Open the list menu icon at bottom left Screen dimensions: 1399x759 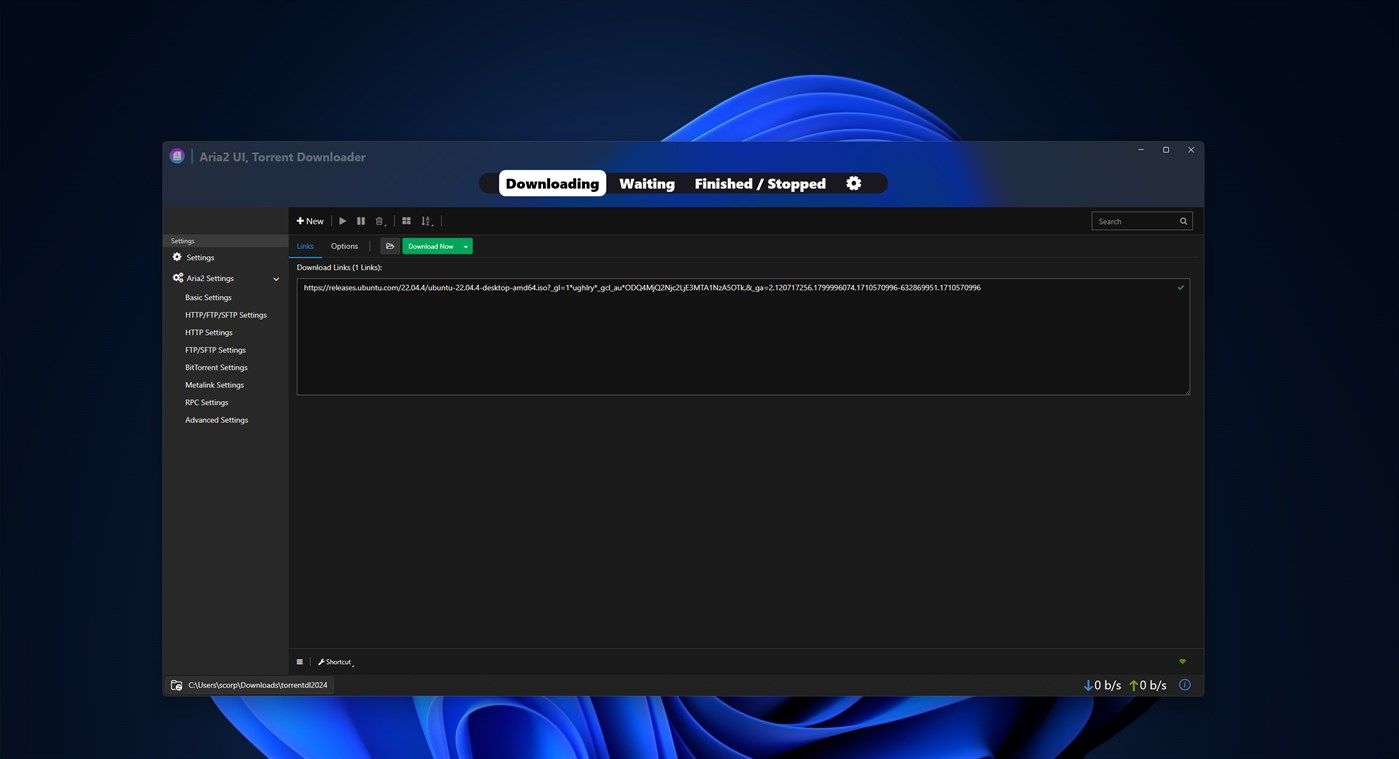[x=299, y=661]
